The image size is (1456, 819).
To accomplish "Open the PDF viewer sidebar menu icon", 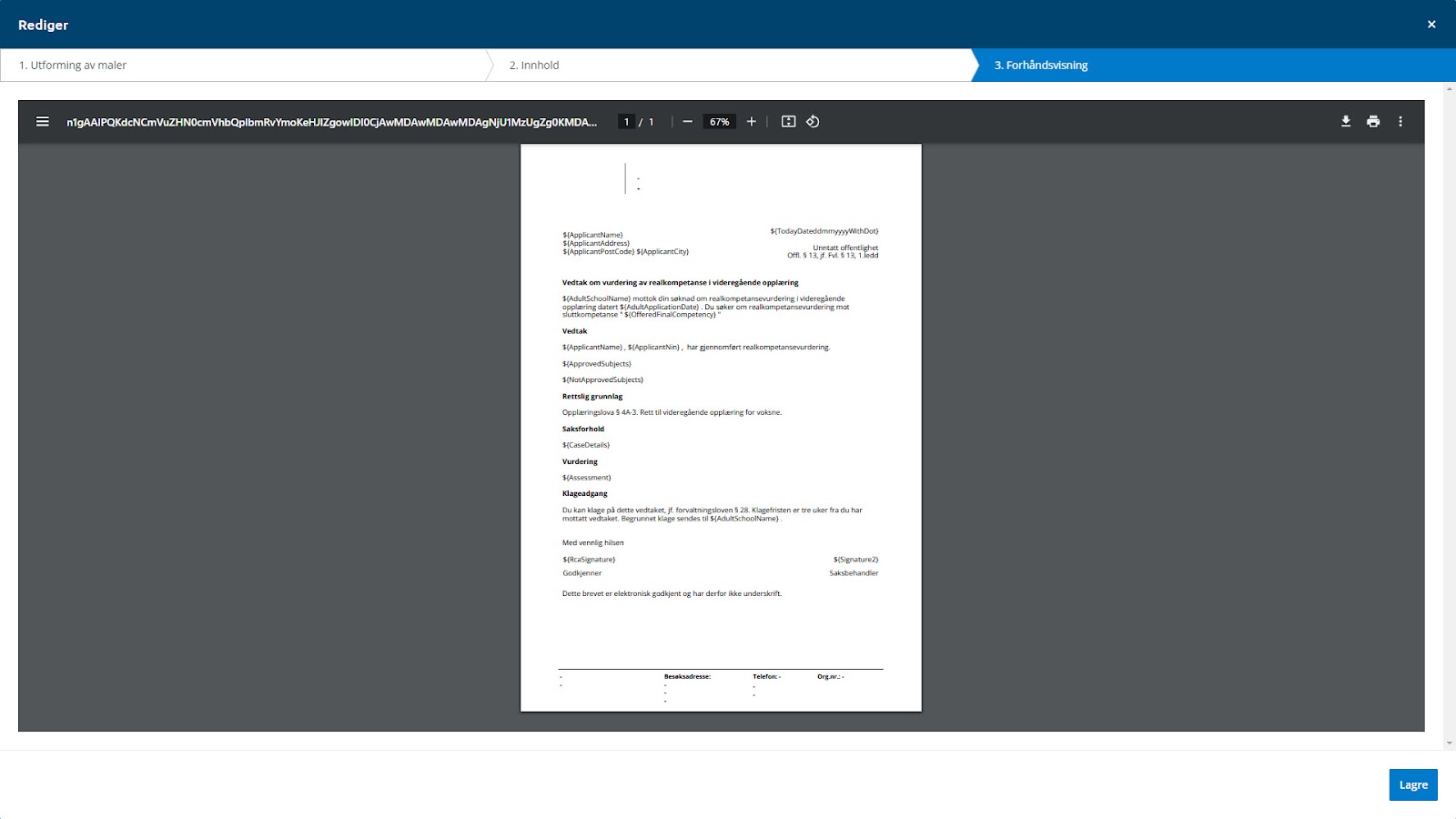I will 42,122.
